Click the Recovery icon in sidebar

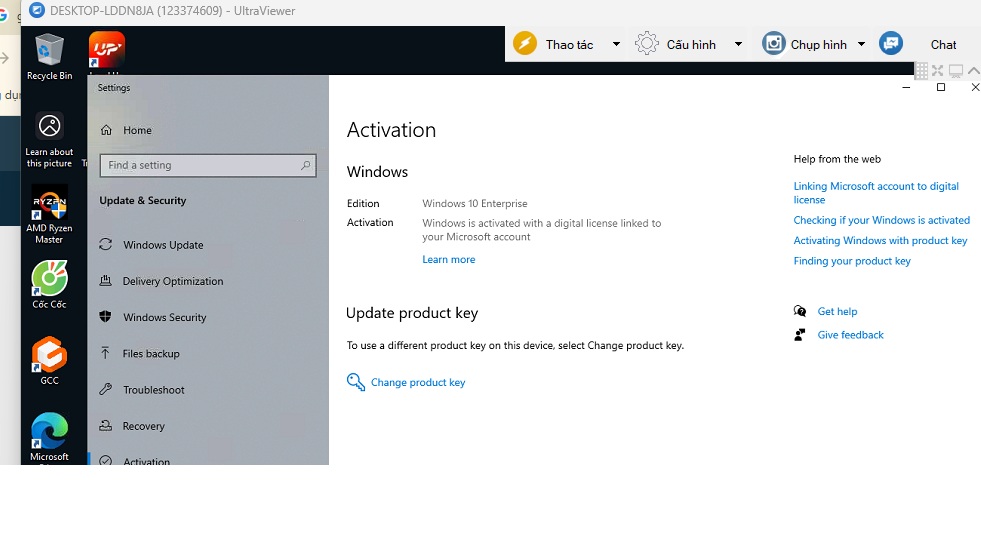click(x=106, y=425)
